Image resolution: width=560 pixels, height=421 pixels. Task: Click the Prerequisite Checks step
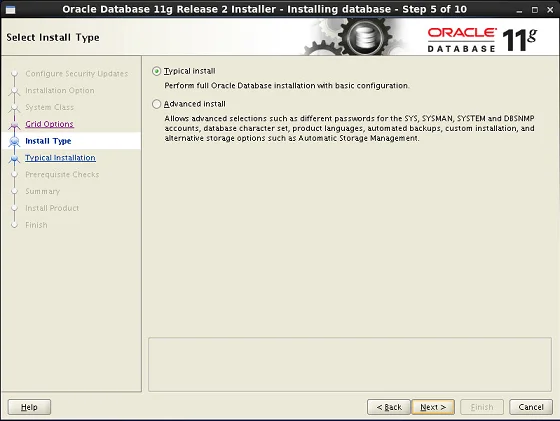point(62,175)
